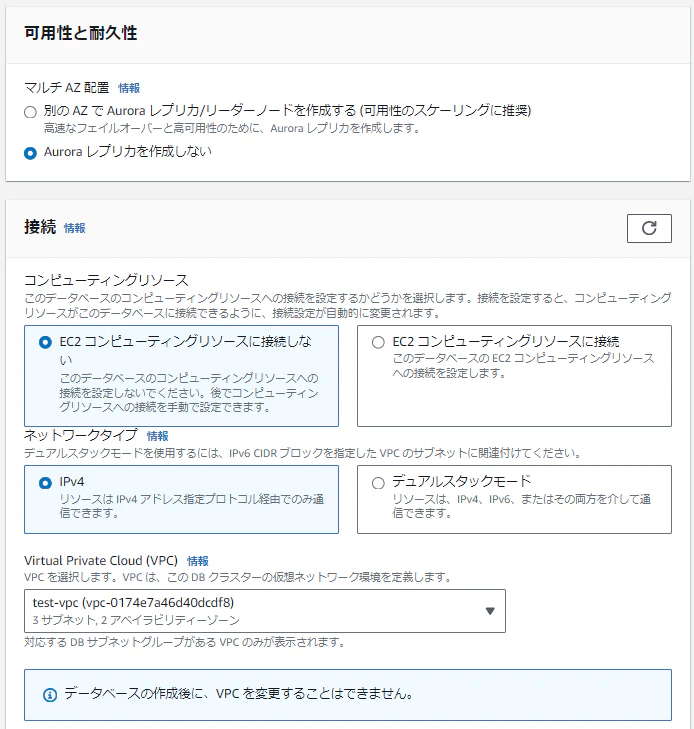Click the ネットワークタイプ label
This screenshot has width=694, height=729.
(x=81, y=435)
